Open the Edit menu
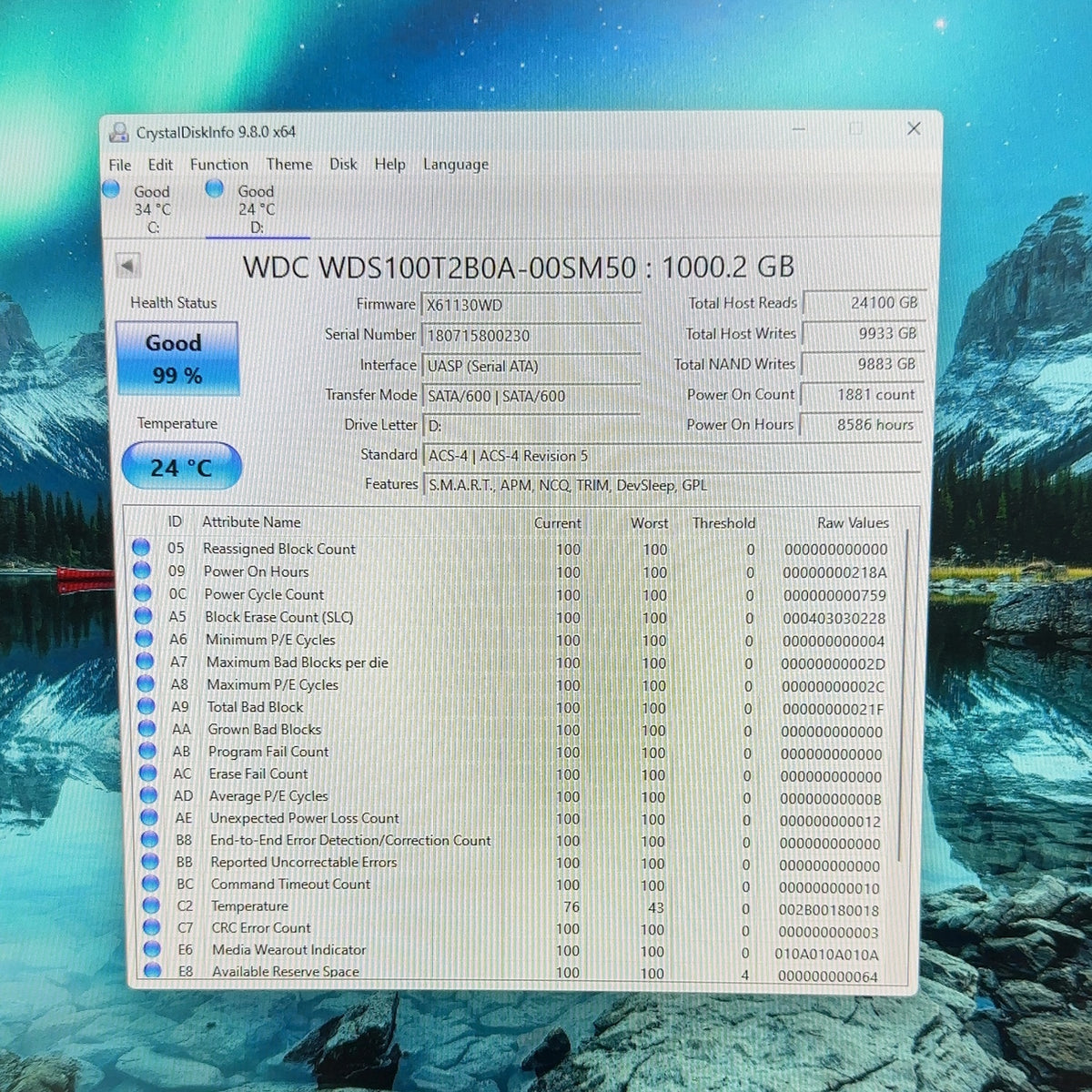Image resolution: width=1092 pixels, height=1092 pixels. [160, 165]
